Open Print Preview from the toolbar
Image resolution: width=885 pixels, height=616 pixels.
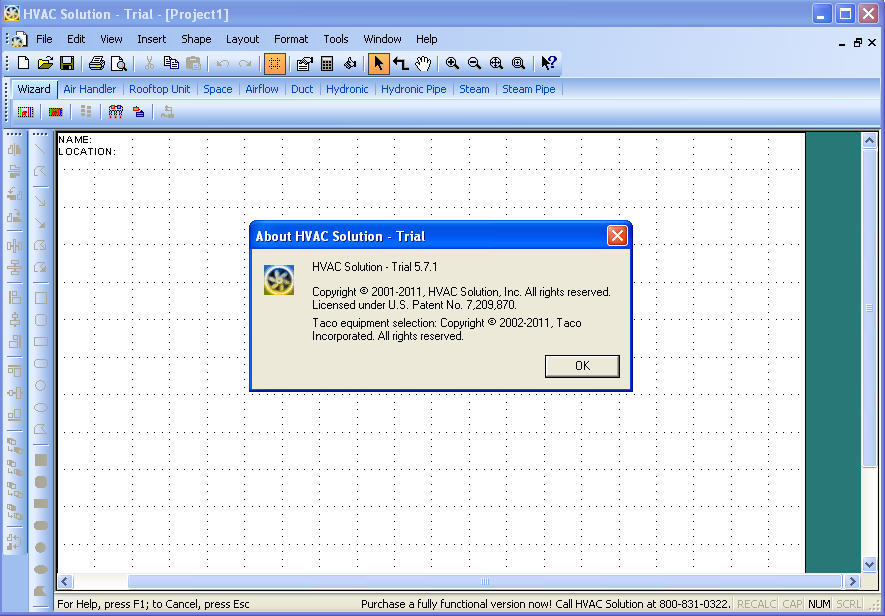tap(119, 63)
